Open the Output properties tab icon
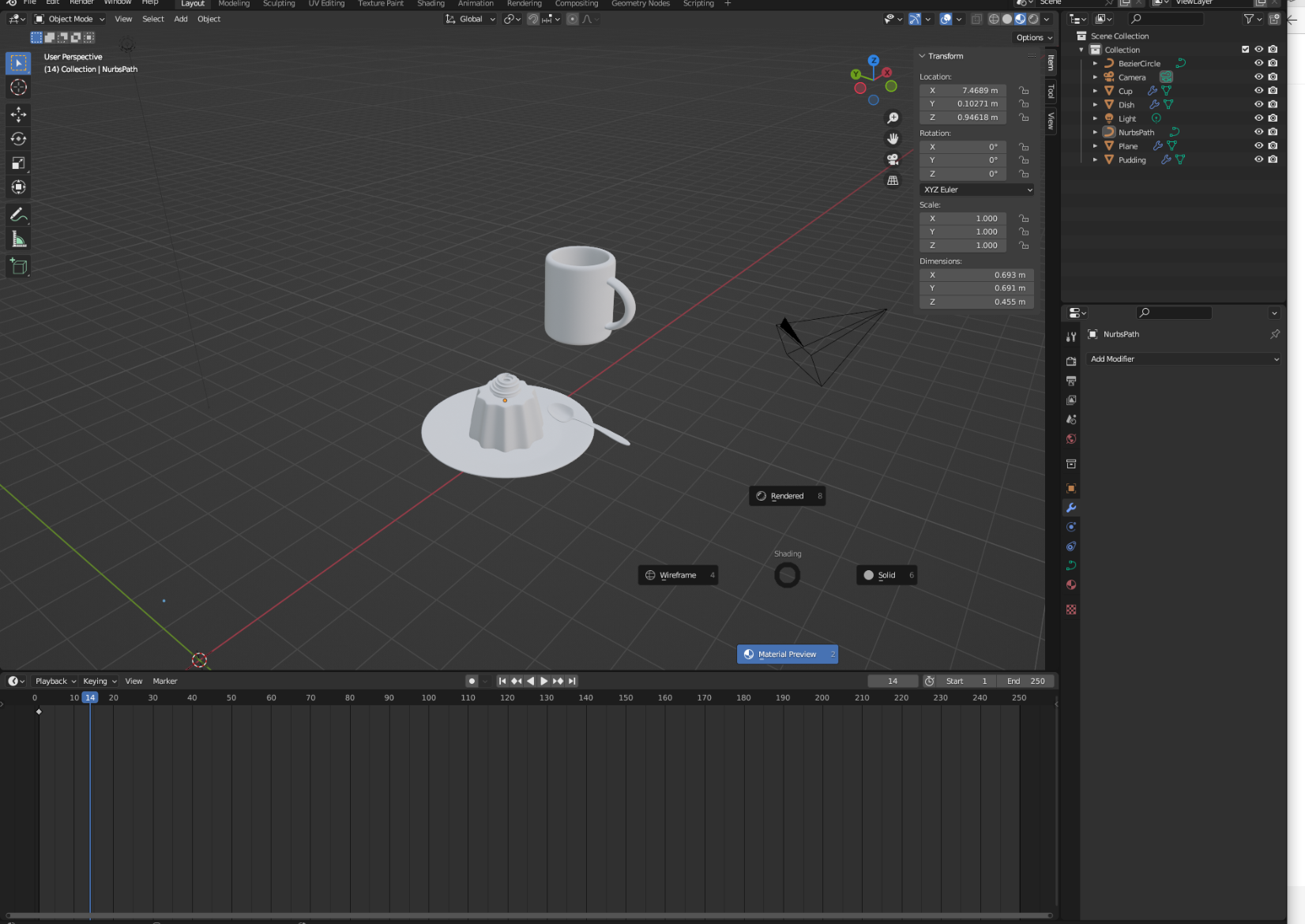The width and height of the screenshot is (1305, 924). [1071, 381]
